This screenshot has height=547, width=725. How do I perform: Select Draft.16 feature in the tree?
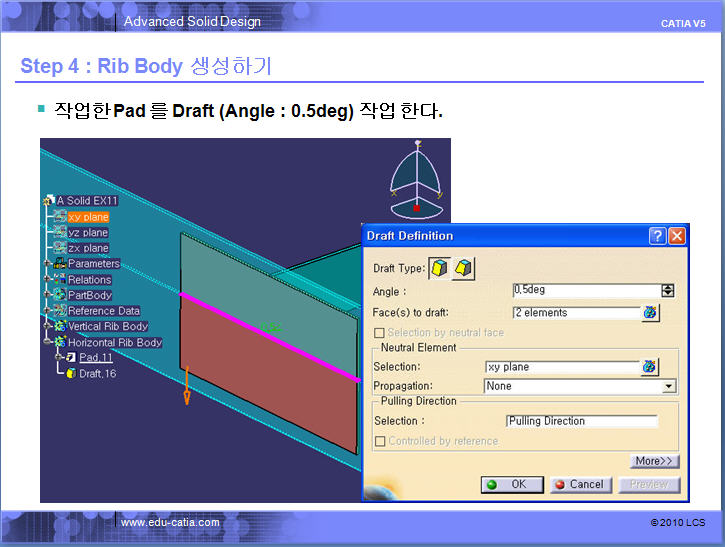[97, 373]
